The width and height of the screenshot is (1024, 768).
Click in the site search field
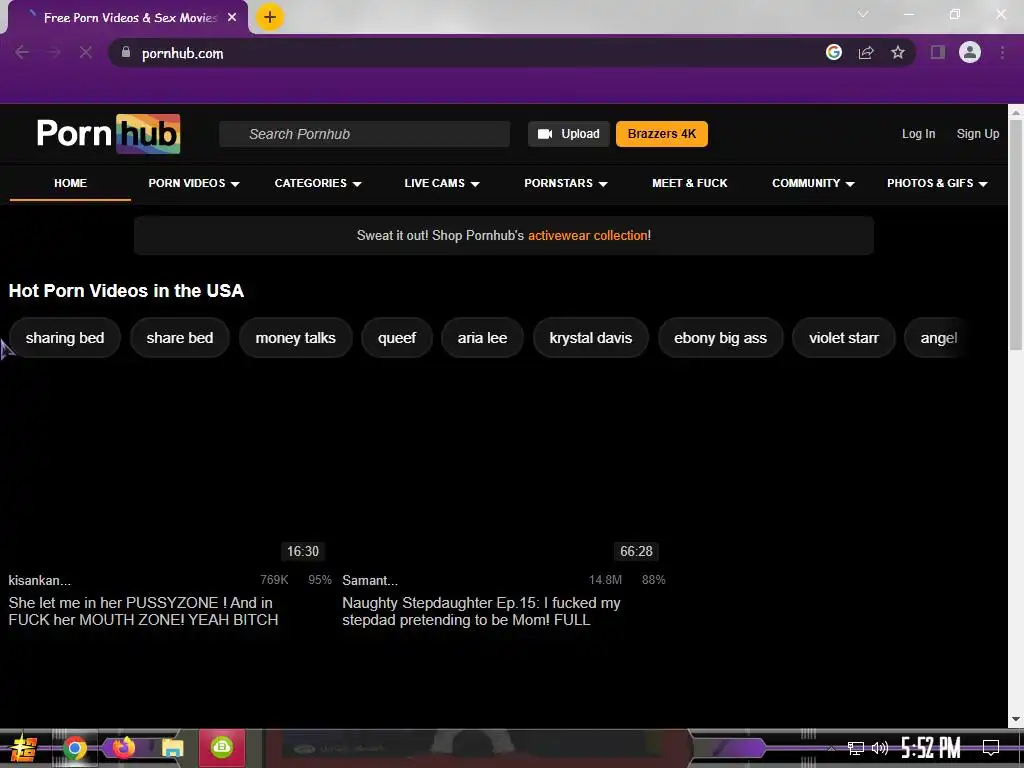click(364, 134)
